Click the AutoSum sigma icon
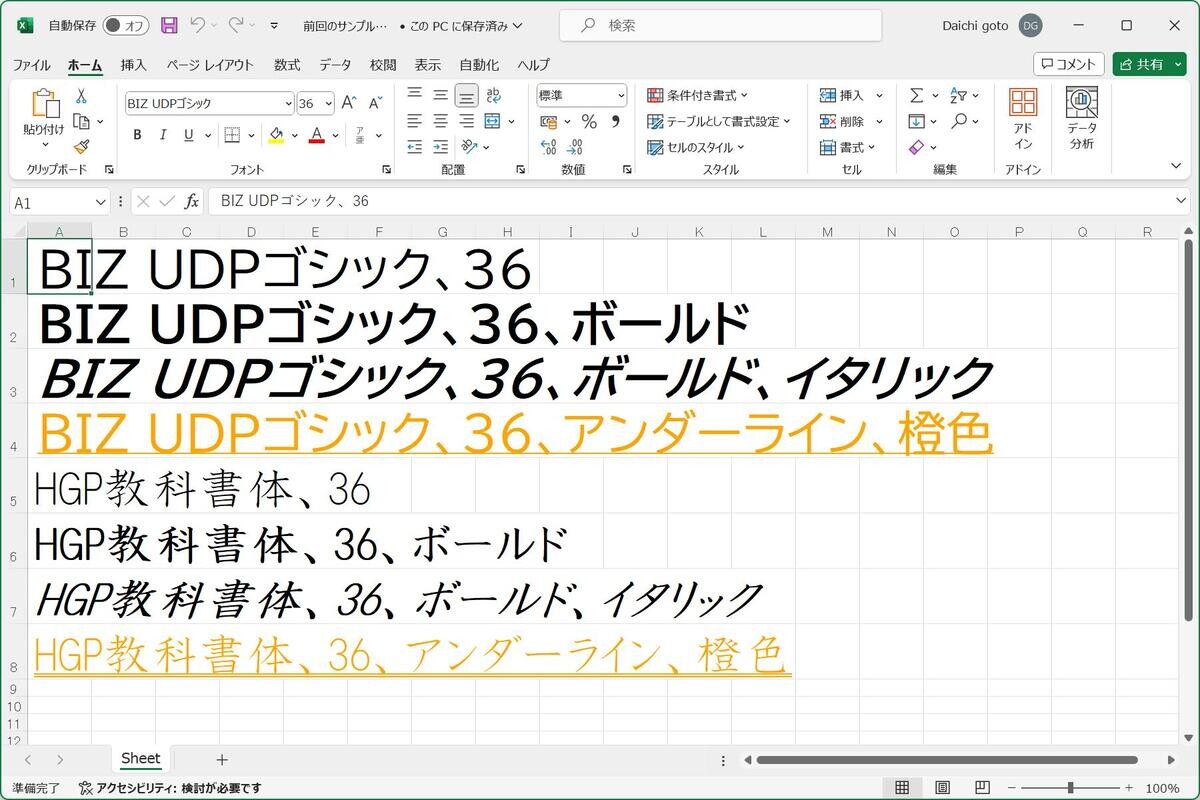 tap(916, 96)
